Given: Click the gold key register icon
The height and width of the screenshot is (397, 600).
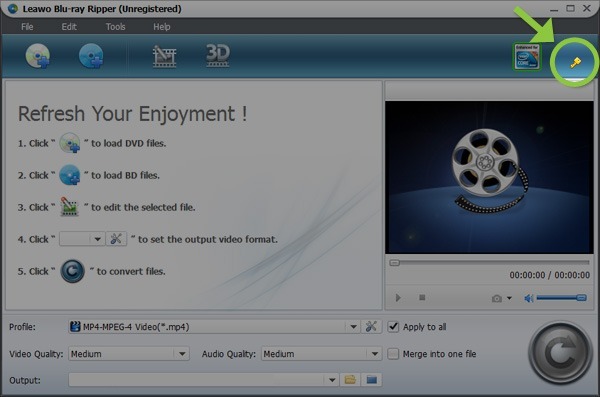Looking at the screenshot, I should coord(575,62).
